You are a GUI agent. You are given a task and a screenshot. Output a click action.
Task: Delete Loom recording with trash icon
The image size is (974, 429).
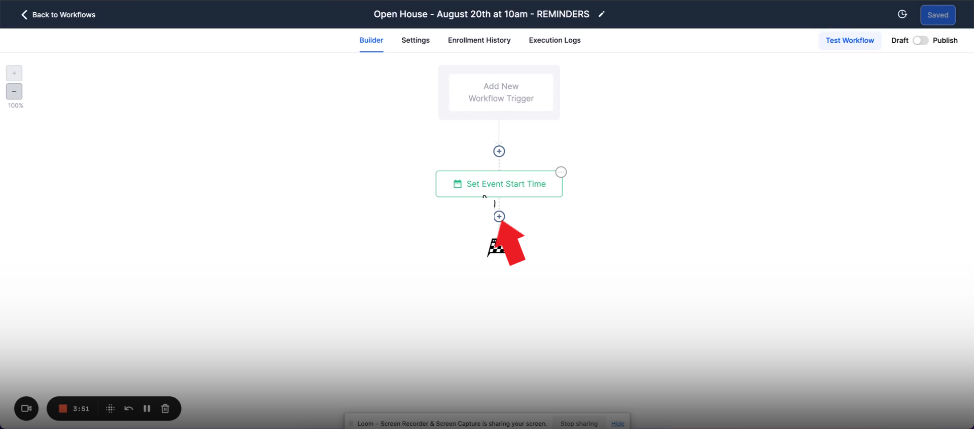tap(165, 409)
